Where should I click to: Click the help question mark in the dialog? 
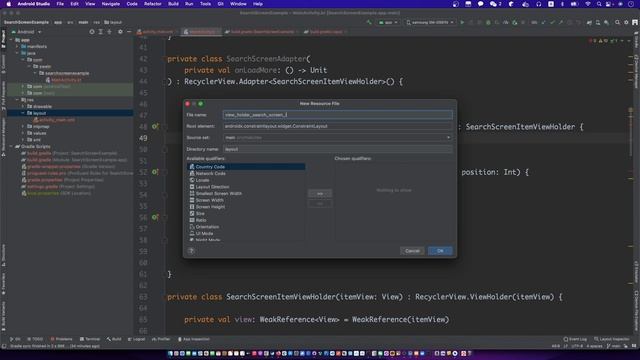pos(191,251)
